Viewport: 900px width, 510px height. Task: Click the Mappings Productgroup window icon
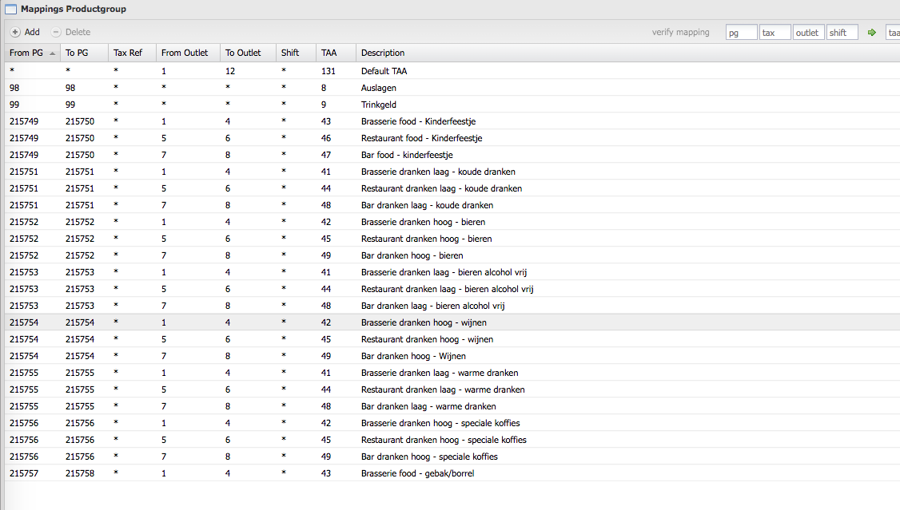click(10, 9)
